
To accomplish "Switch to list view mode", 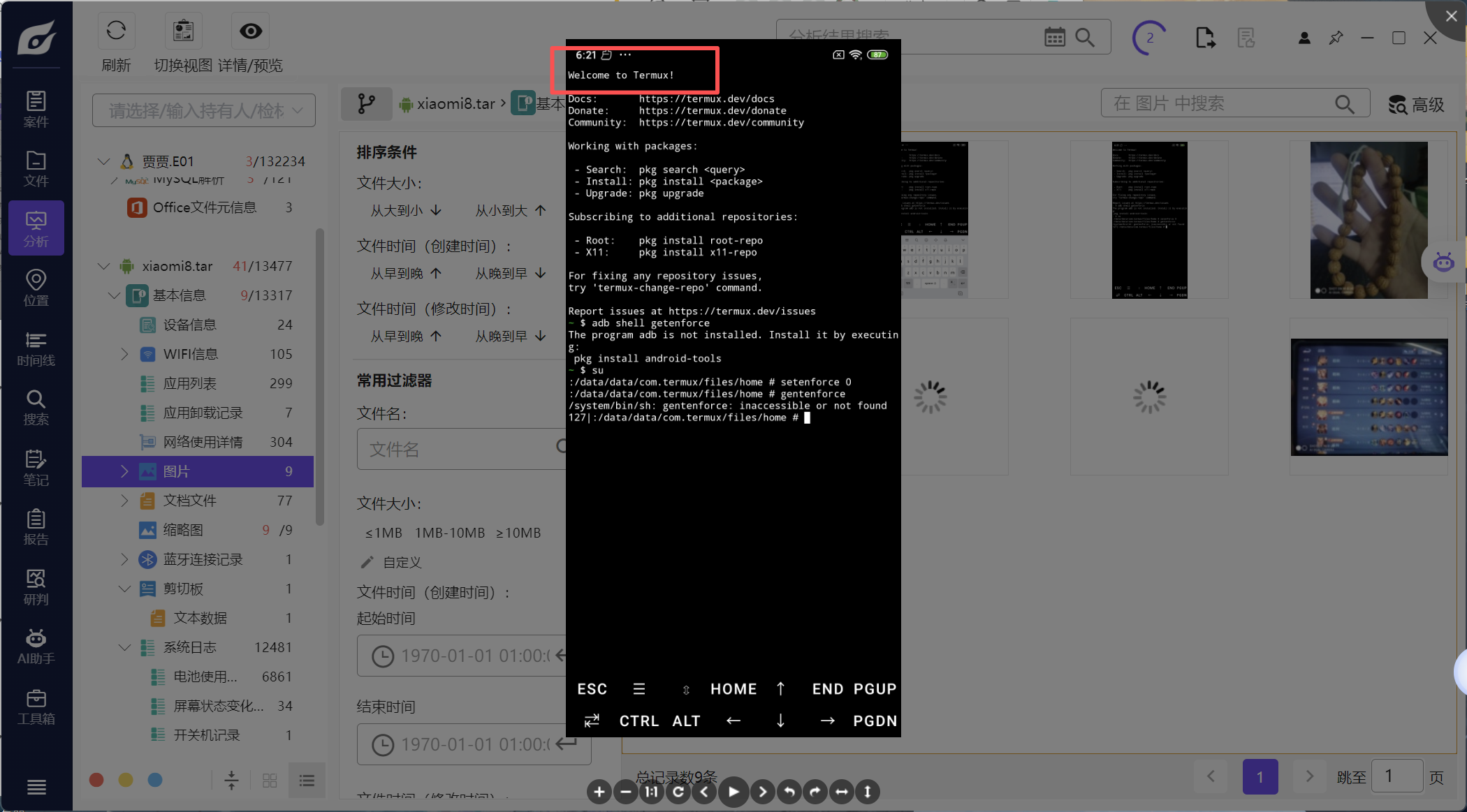I will click(x=307, y=781).
